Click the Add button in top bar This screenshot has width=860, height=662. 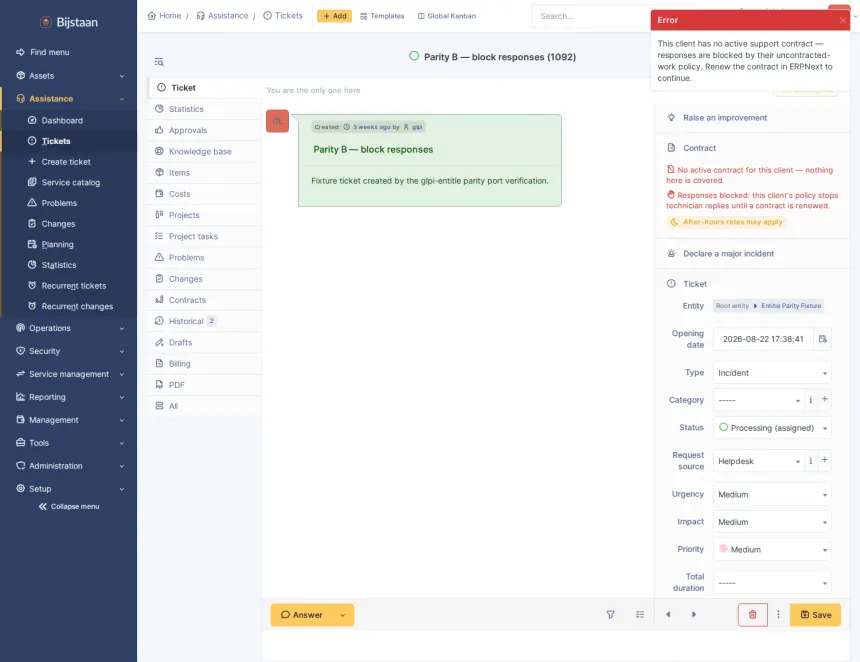(x=335, y=16)
